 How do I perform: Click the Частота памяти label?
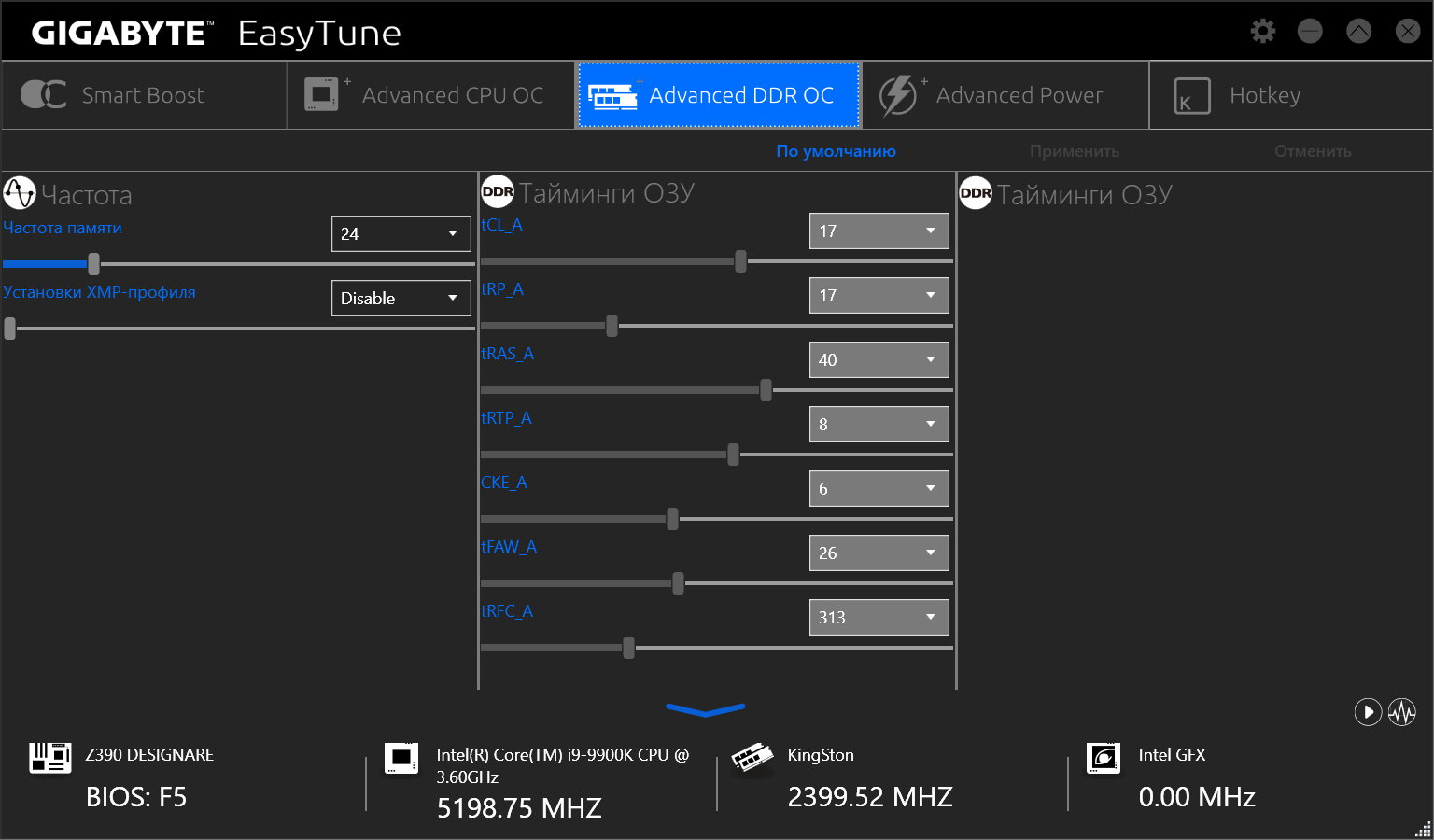[63, 228]
